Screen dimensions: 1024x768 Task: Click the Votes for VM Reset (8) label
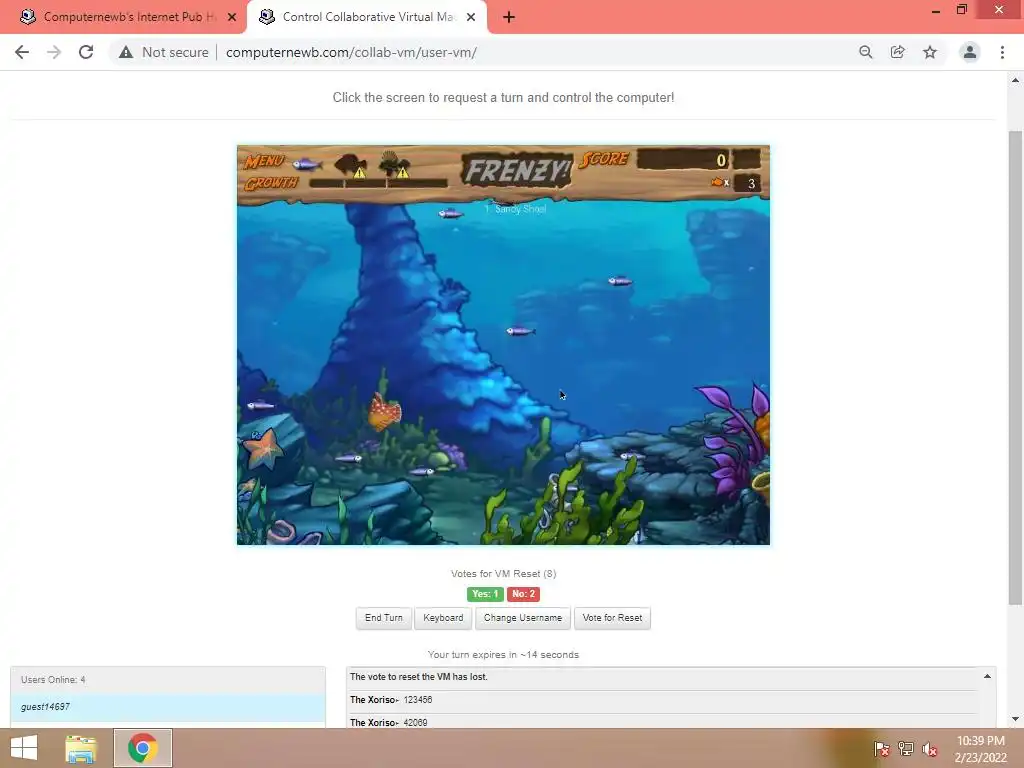[503, 574]
